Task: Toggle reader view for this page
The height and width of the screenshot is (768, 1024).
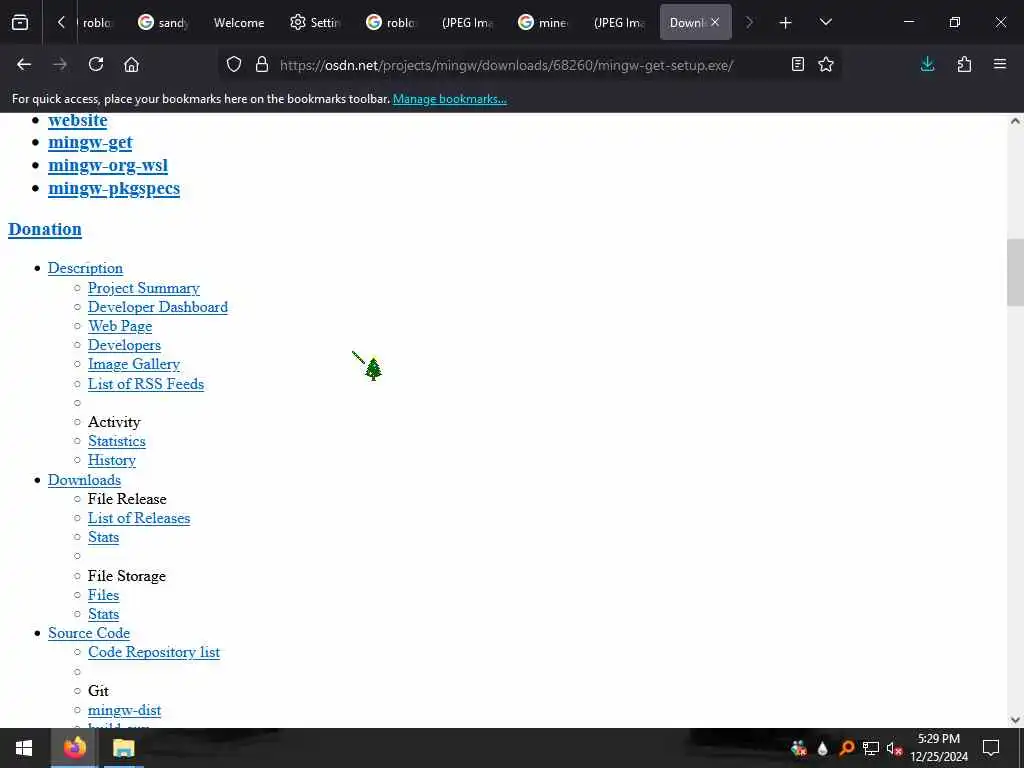Action: click(x=797, y=65)
